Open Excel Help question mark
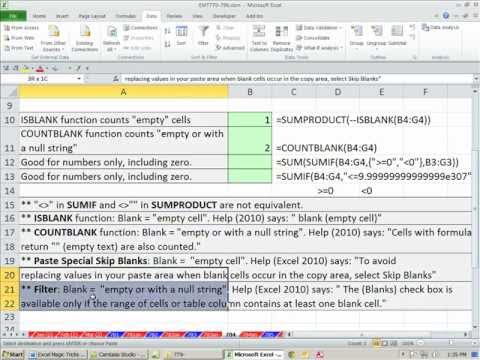480x360 pixels. click(x=446, y=16)
